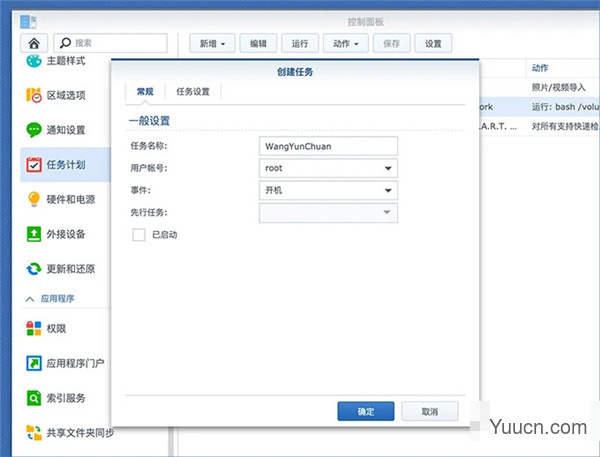This screenshot has width=600, height=457.
Task: Select 通知设置 in the sidebar
Action: [x=66, y=130]
